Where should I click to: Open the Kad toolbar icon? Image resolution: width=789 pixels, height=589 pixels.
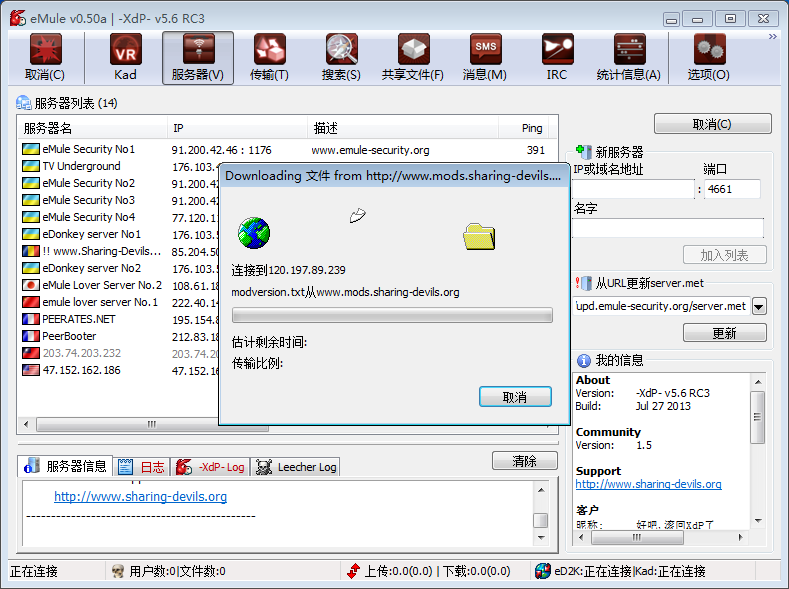[125, 49]
